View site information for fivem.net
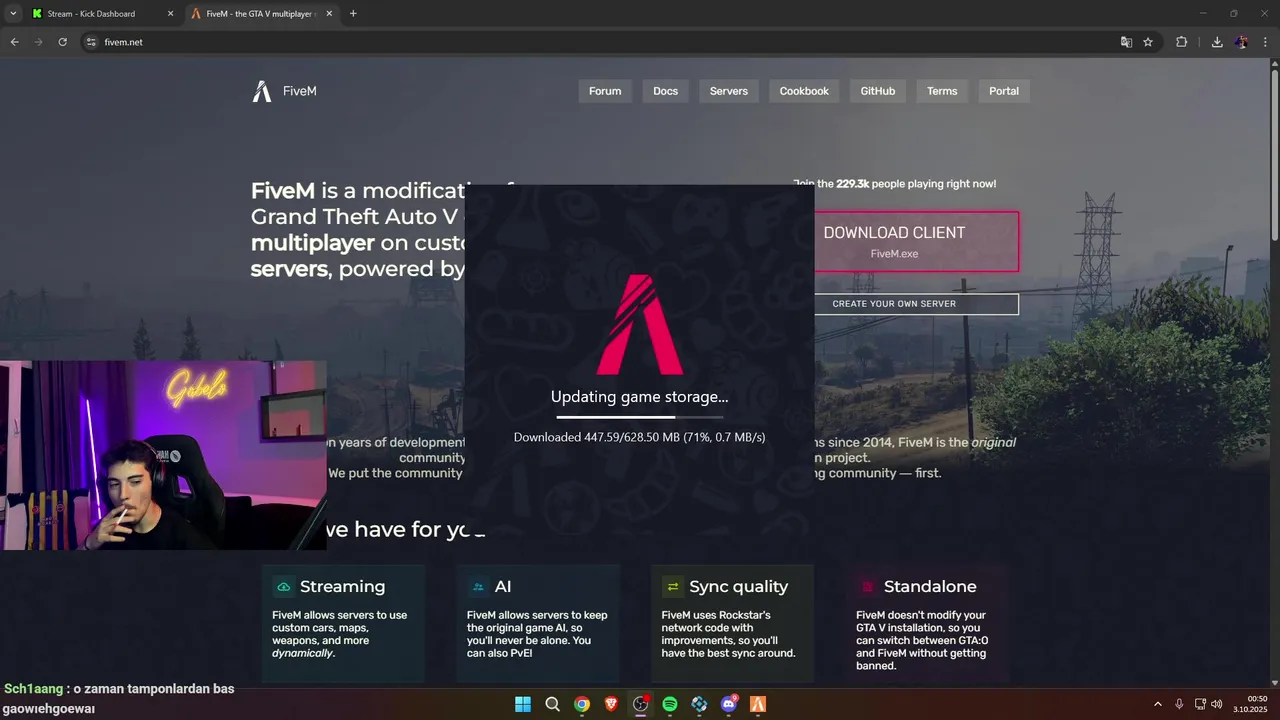Viewport: 1280px width, 720px height. (x=90, y=42)
